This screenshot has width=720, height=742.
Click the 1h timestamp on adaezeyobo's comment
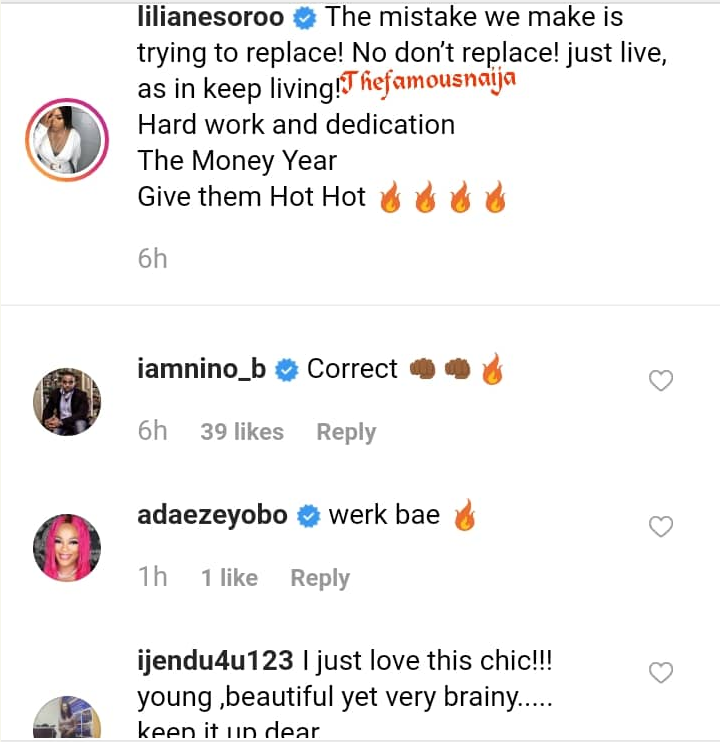(x=152, y=578)
